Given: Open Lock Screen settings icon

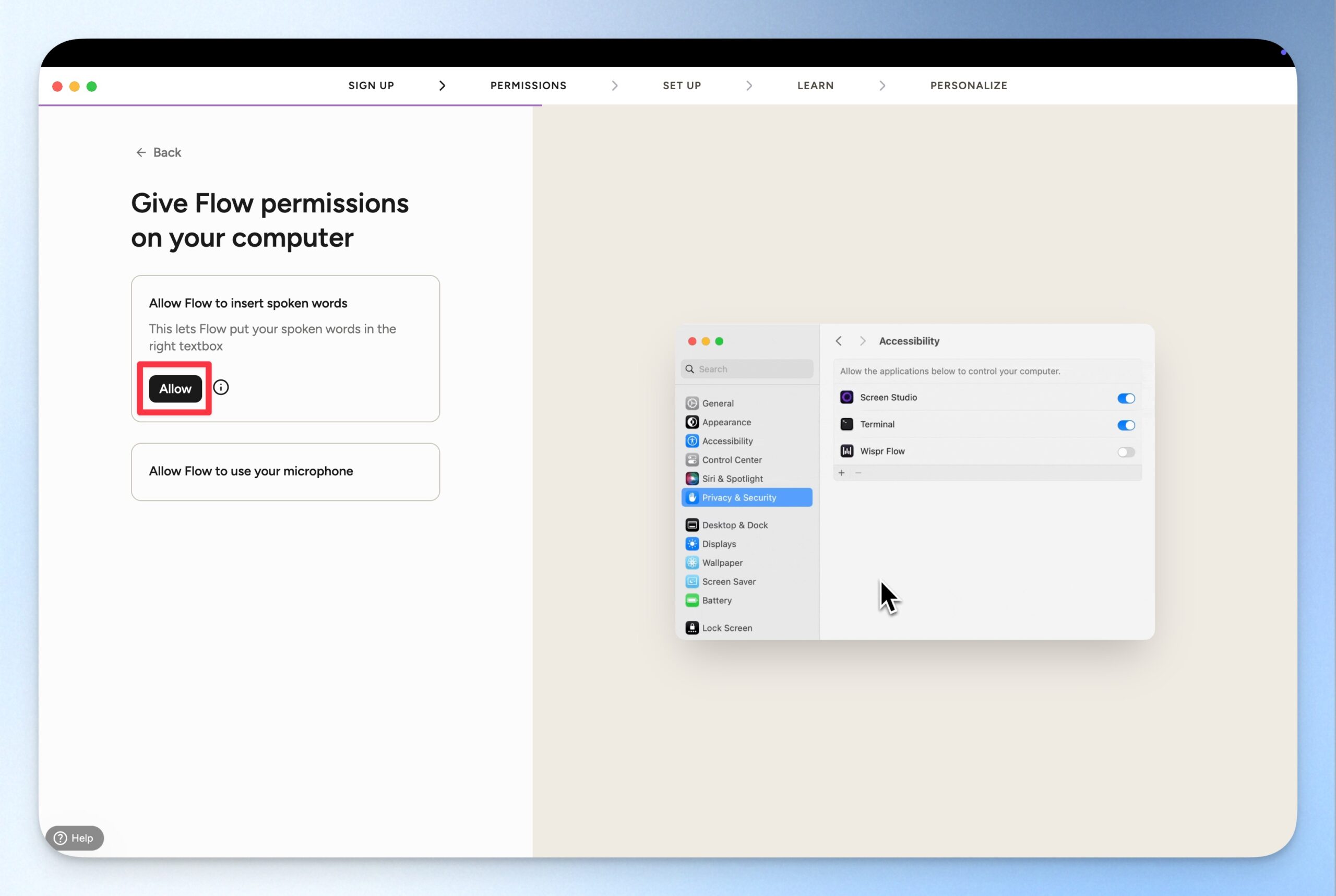Looking at the screenshot, I should pyautogui.click(x=692, y=627).
